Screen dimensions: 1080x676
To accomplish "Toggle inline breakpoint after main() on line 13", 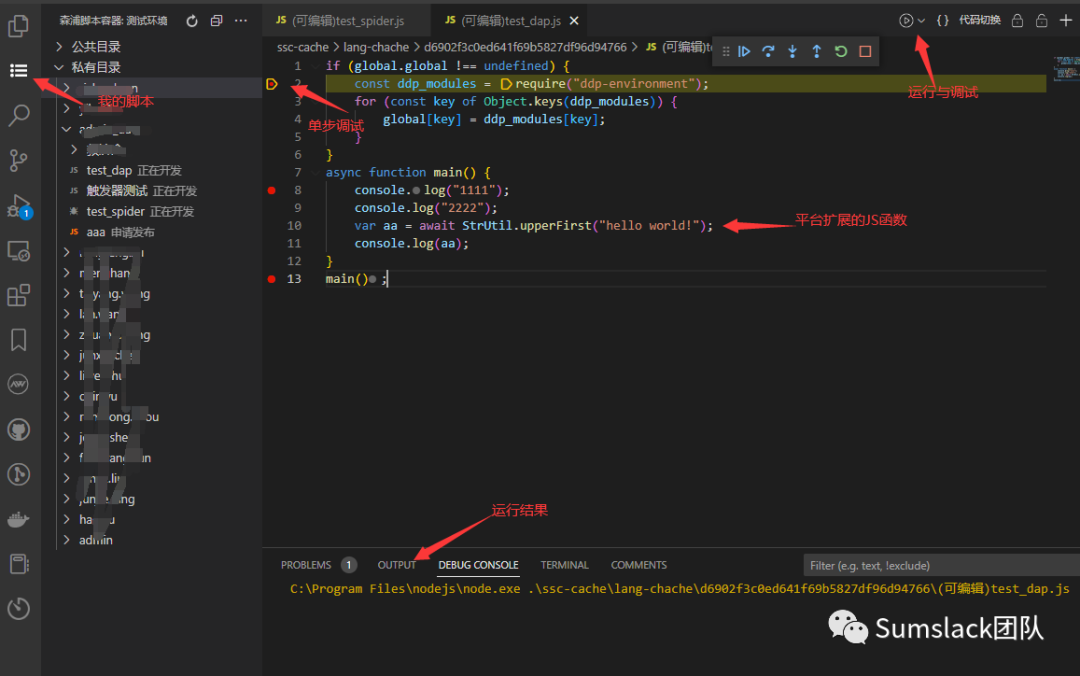I will coord(373,279).
